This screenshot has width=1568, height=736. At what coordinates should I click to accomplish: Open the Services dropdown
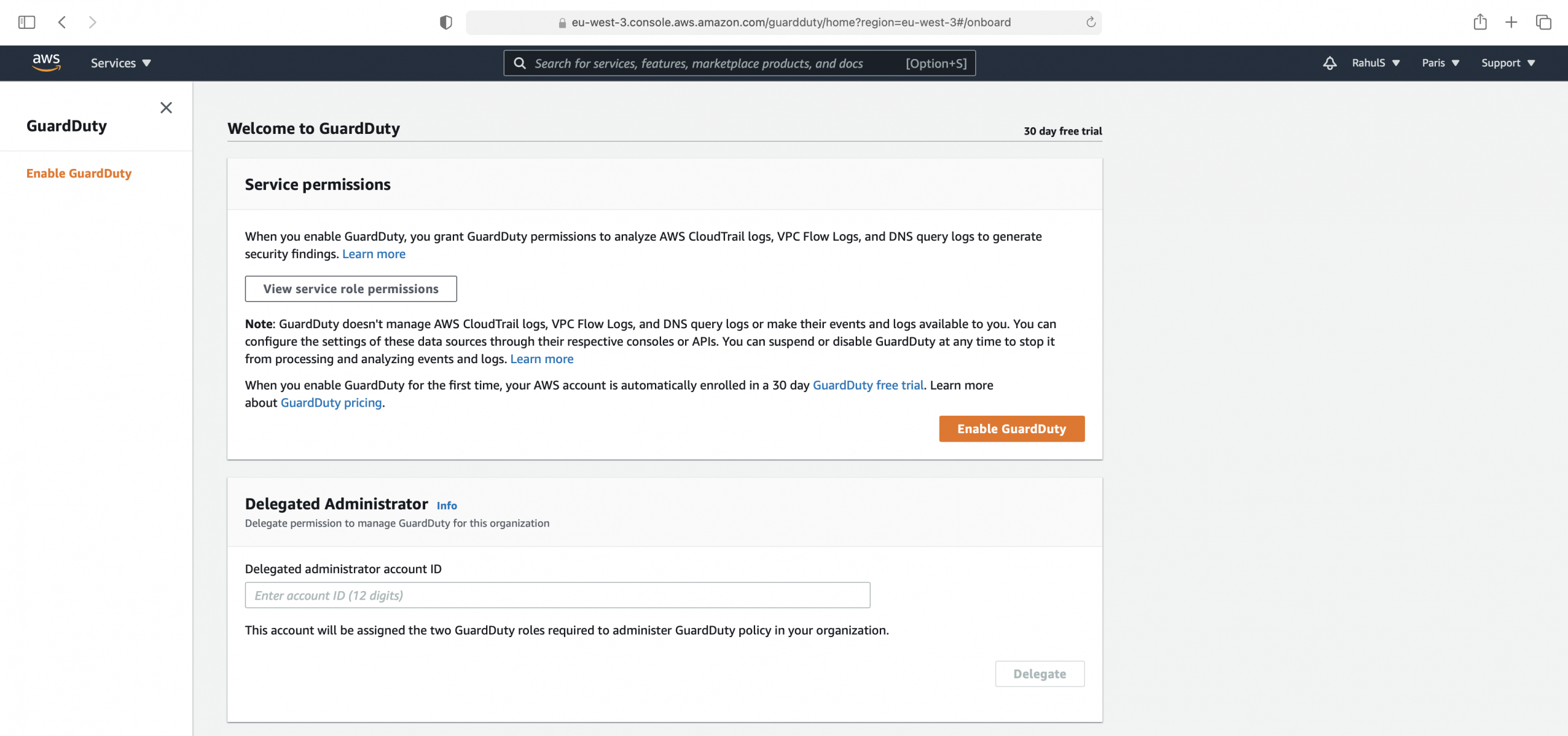120,63
